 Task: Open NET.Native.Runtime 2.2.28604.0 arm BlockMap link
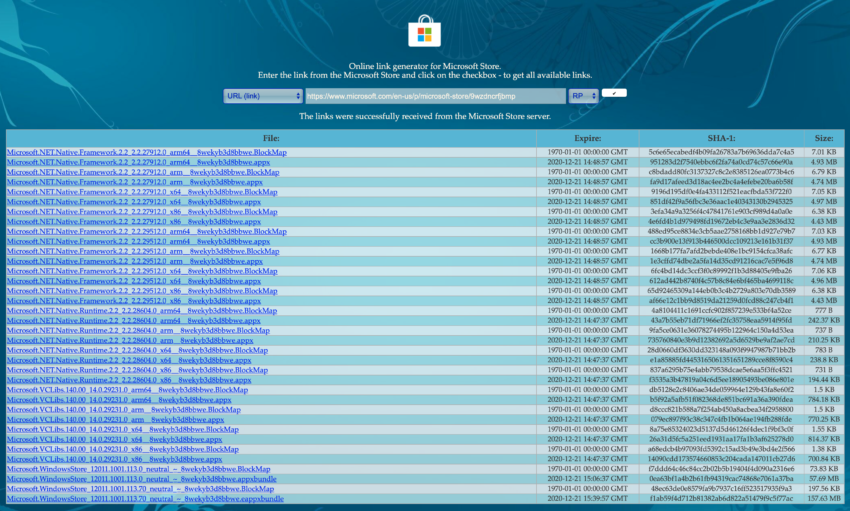click(x=138, y=330)
